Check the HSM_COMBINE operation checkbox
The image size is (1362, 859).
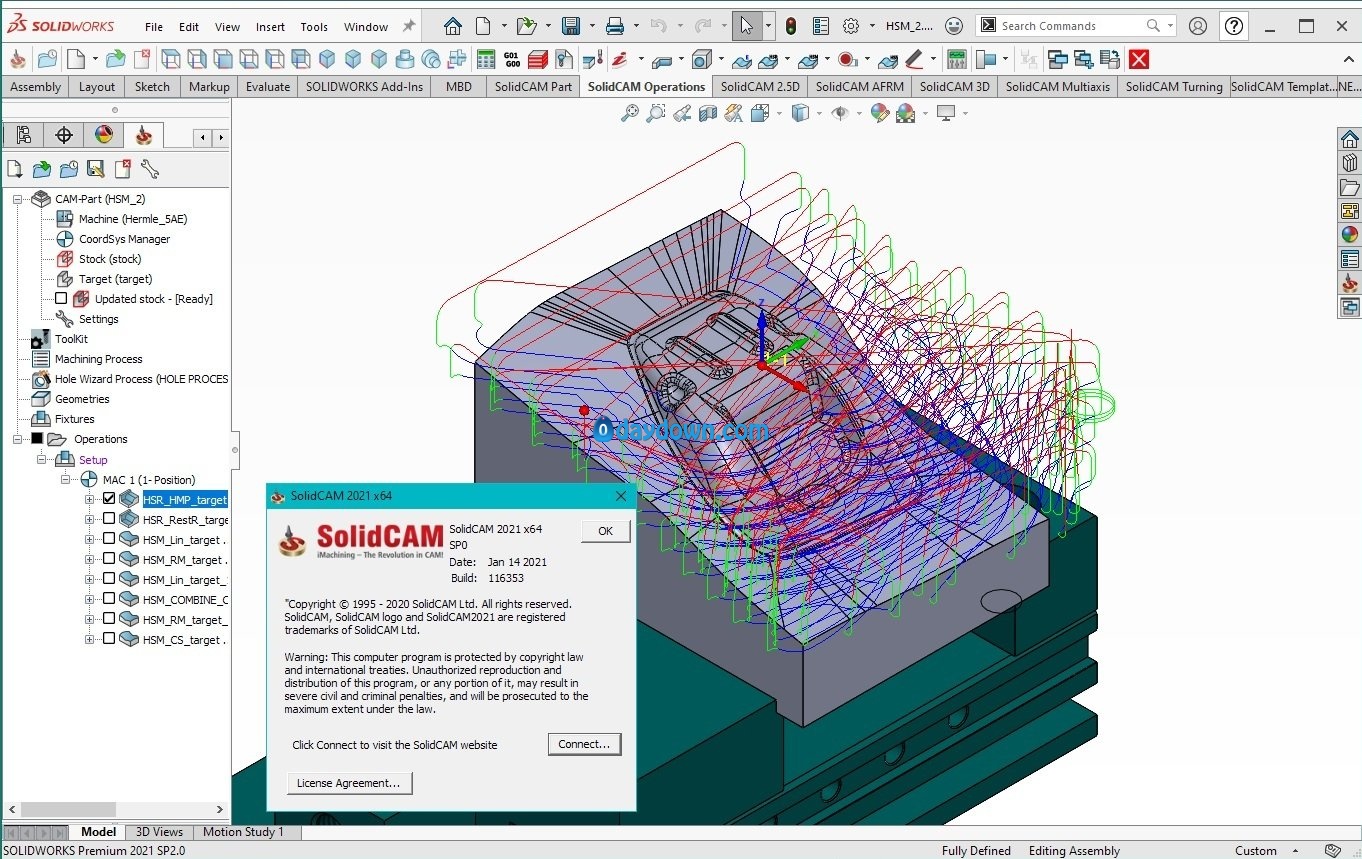(x=109, y=599)
